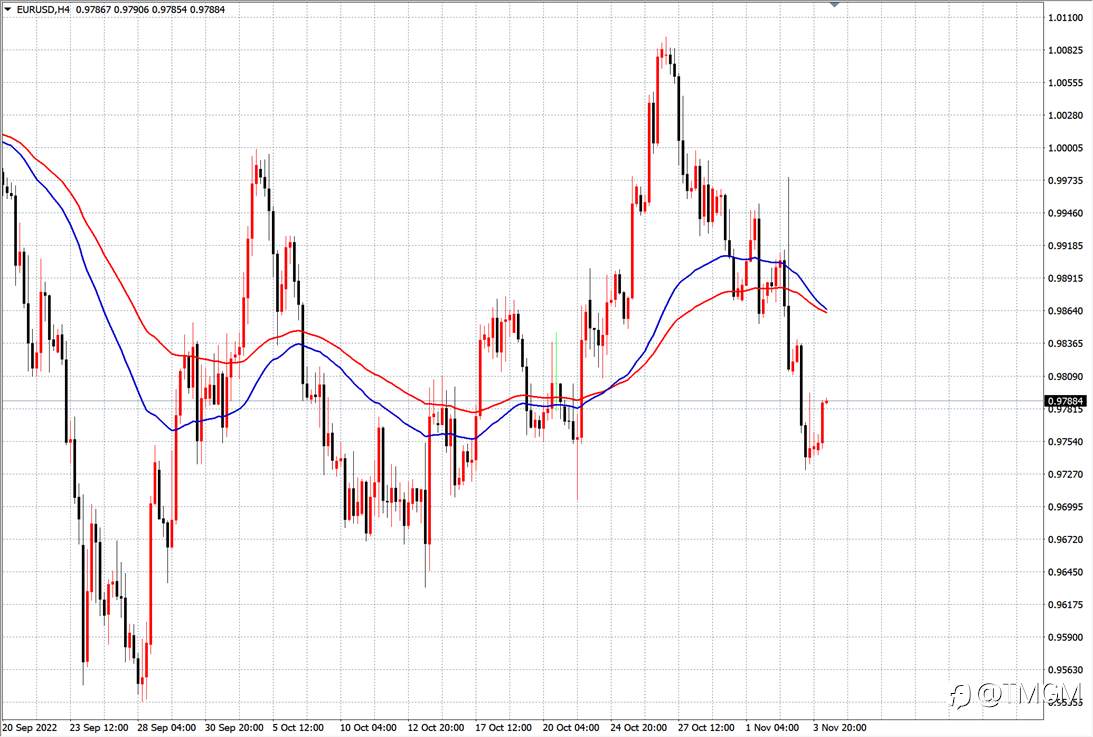Click the 30 Sep 20:00 time label
Screen dimensions: 1093x737
click(234, 728)
